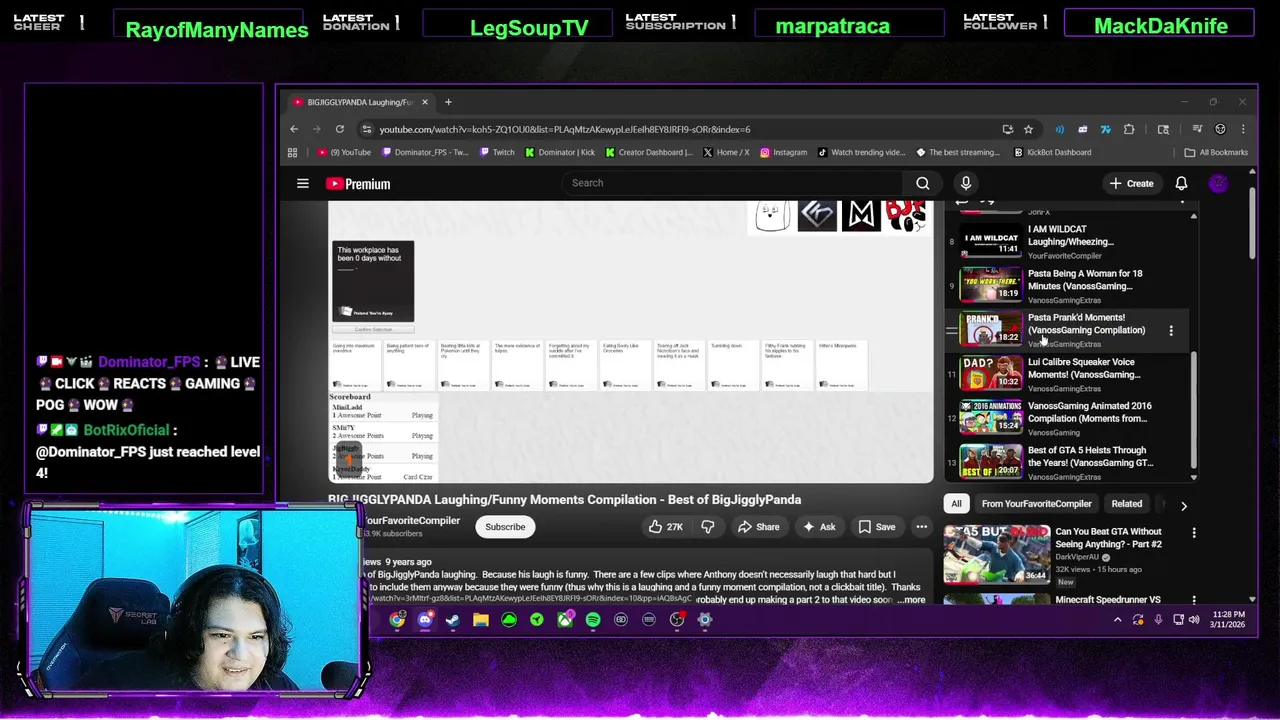Bookmark this page with the star icon

(x=1028, y=129)
